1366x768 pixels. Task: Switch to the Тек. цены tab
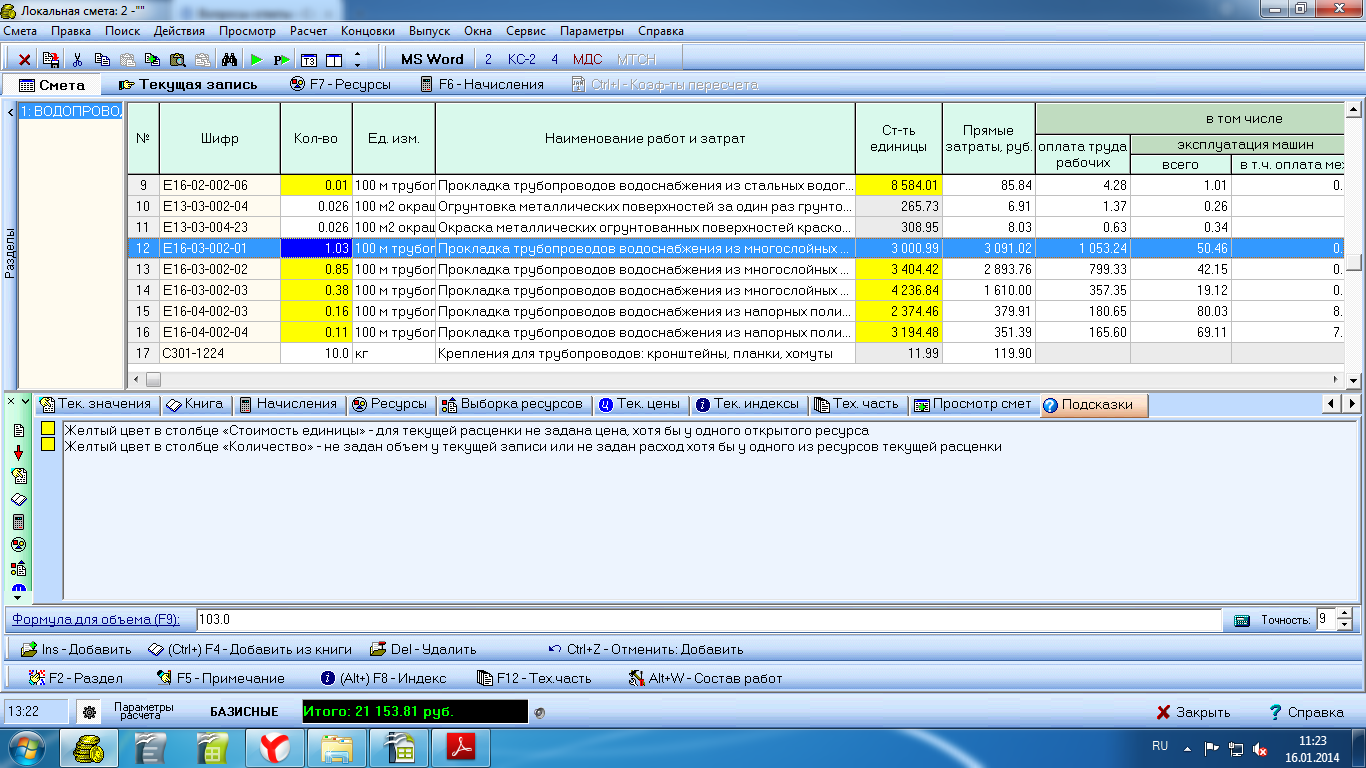639,404
